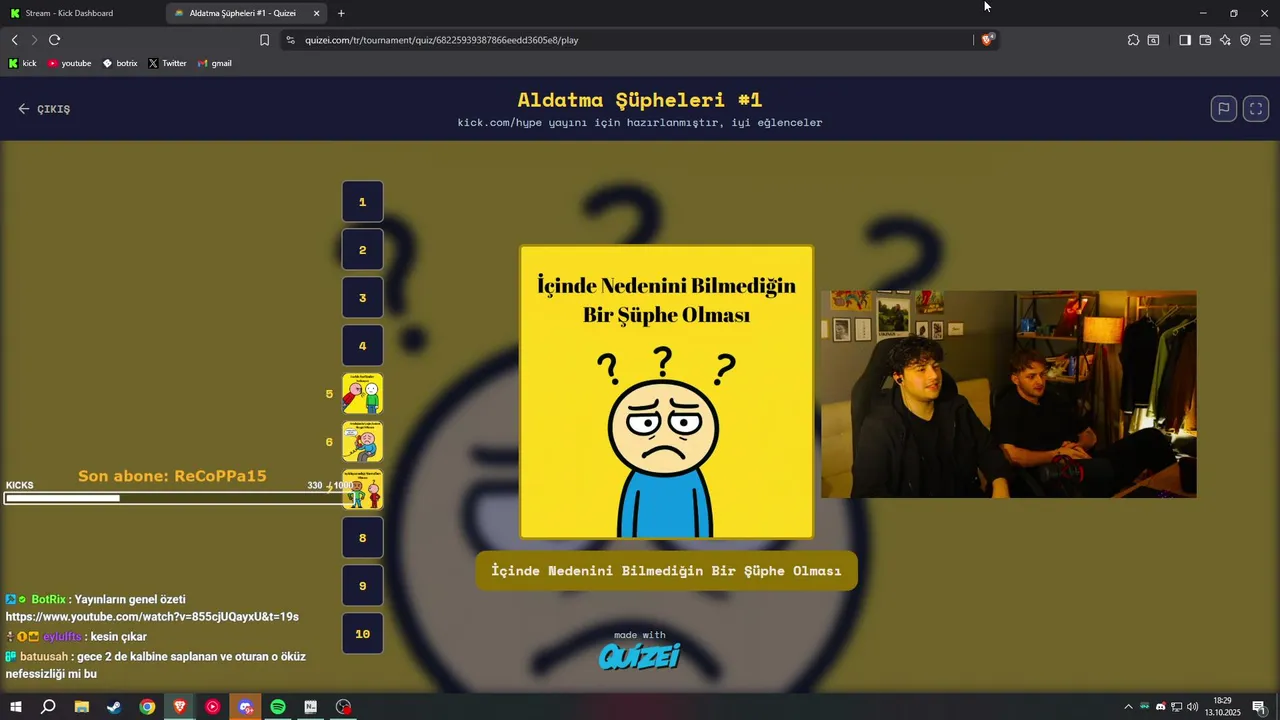The height and width of the screenshot is (720, 1280).
Task: Open Brave VPN shield icon
Action: tap(1245, 40)
